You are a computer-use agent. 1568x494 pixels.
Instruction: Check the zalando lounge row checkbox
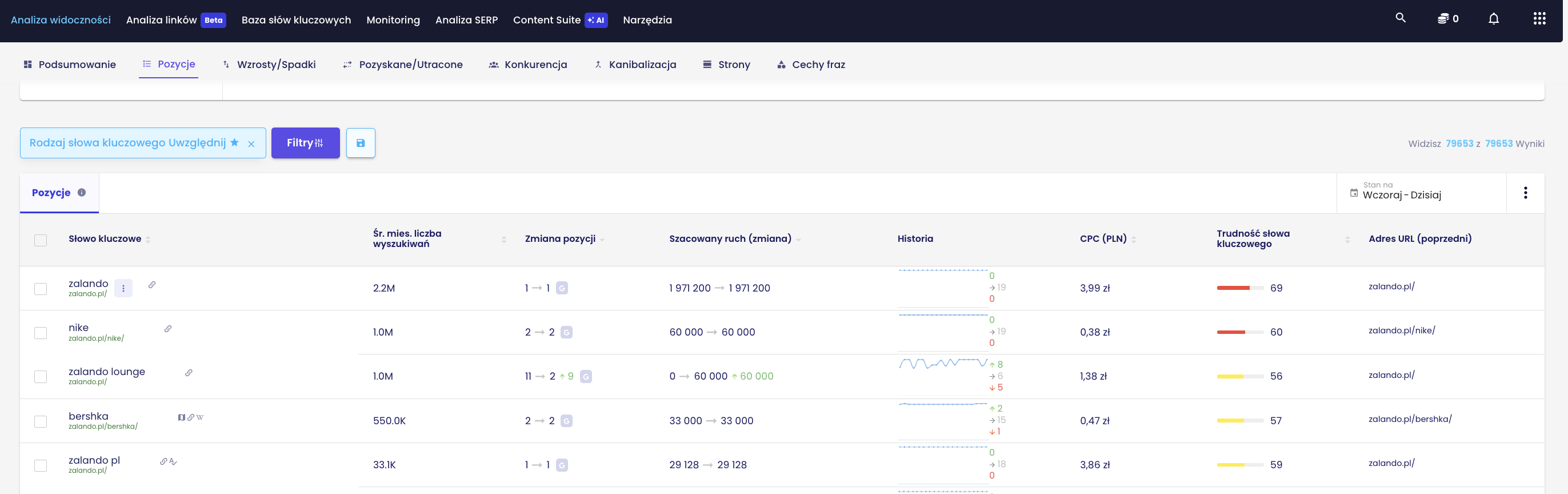pyautogui.click(x=41, y=377)
